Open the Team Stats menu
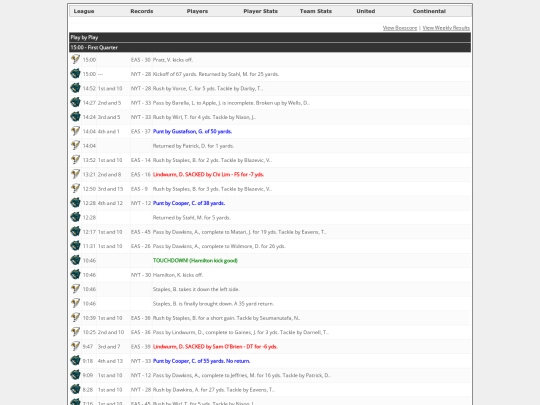The width and height of the screenshot is (540, 405). [x=316, y=11]
